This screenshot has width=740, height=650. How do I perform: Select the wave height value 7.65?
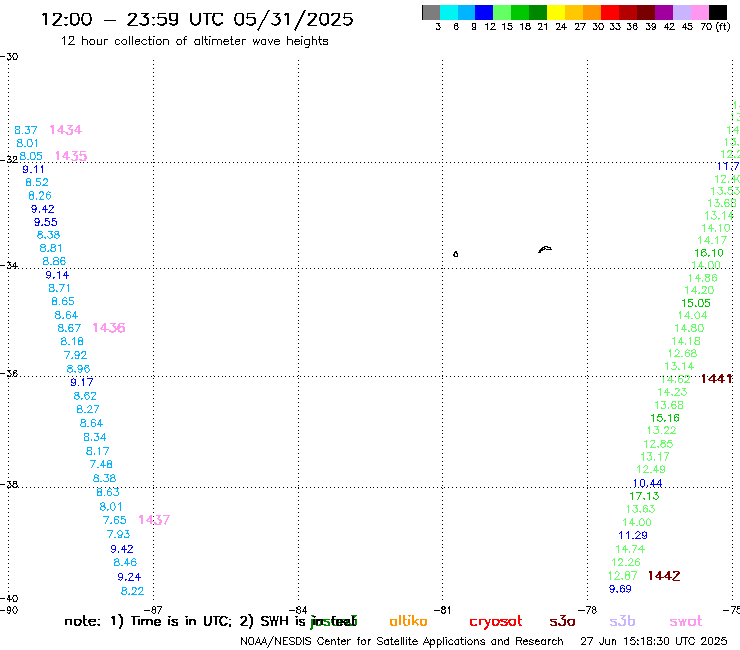[x=115, y=520]
